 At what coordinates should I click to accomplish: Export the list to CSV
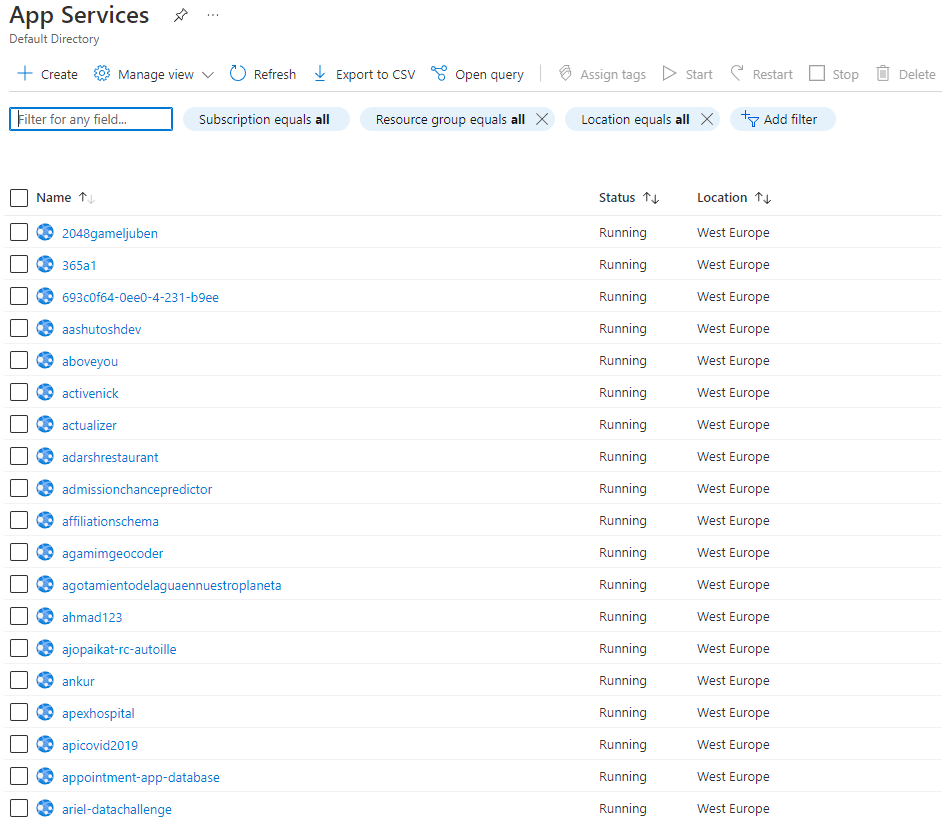pos(364,74)
